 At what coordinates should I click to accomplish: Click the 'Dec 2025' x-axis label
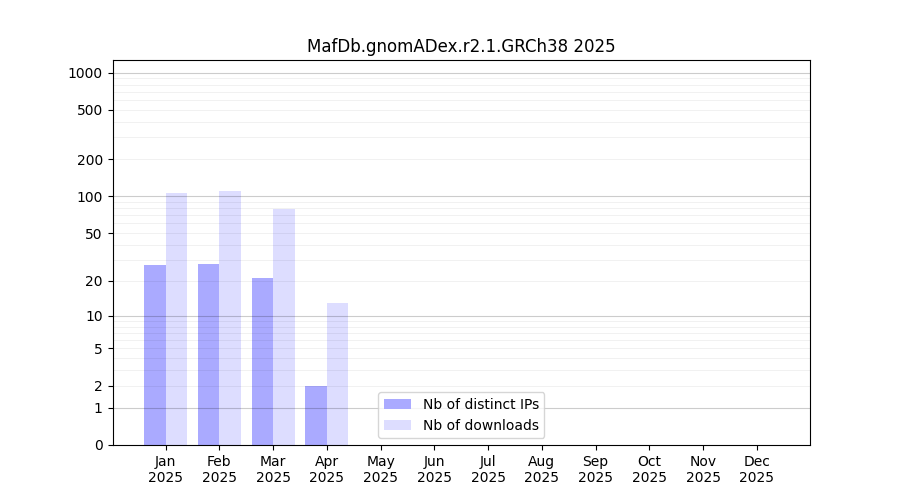pyautogui.click(x=756, y=469)
